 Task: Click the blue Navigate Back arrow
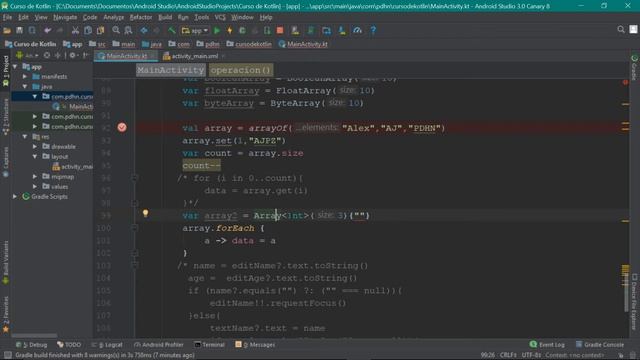pos(144,30)
